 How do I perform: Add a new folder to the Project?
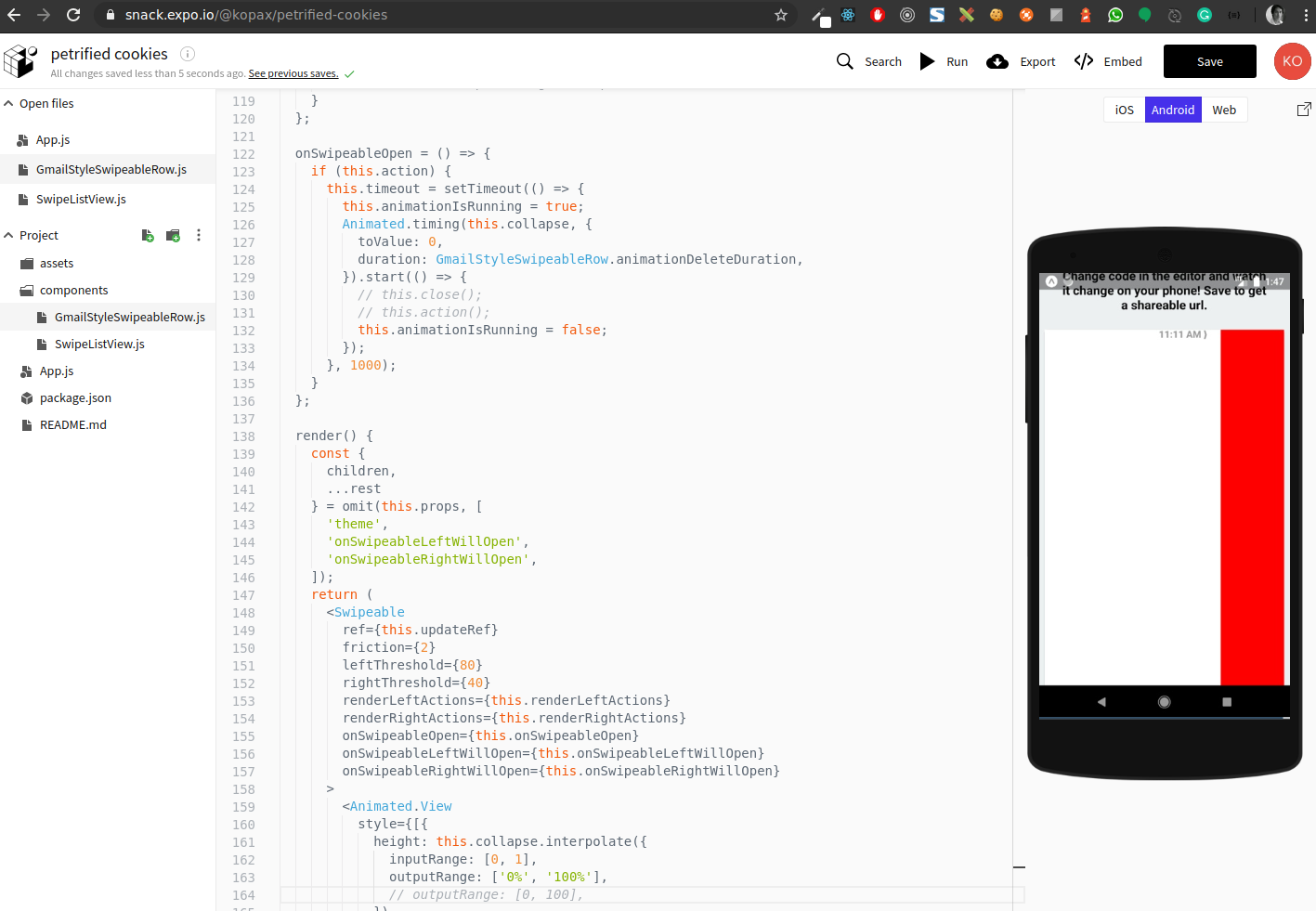tap(173, 235)
